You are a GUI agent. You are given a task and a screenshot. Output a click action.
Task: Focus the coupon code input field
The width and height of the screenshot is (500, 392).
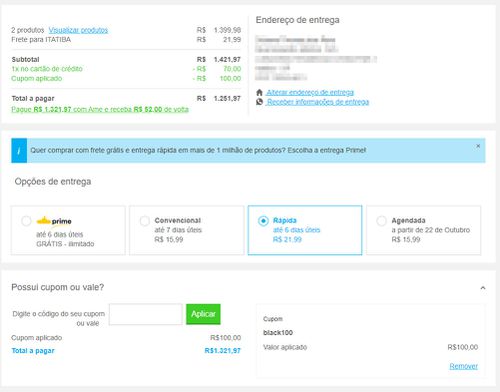point(146,314)
